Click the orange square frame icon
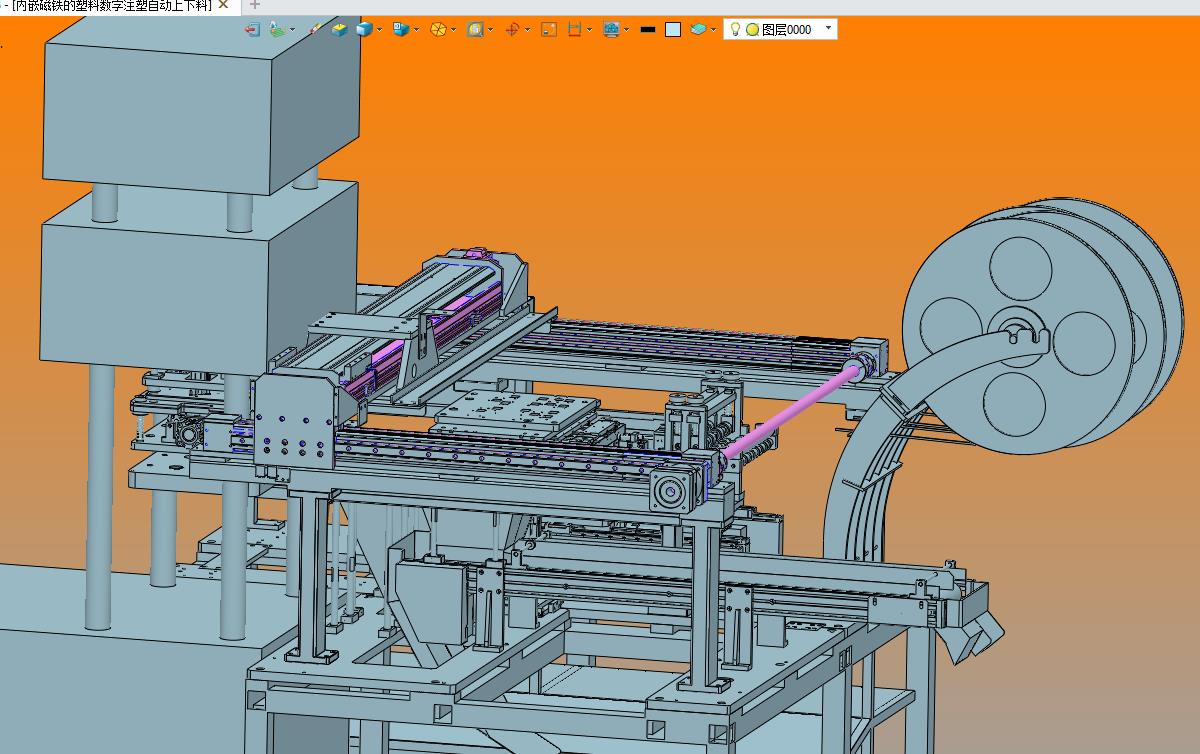This screenshot has width=1200, height=754. [x=549, y=30]
